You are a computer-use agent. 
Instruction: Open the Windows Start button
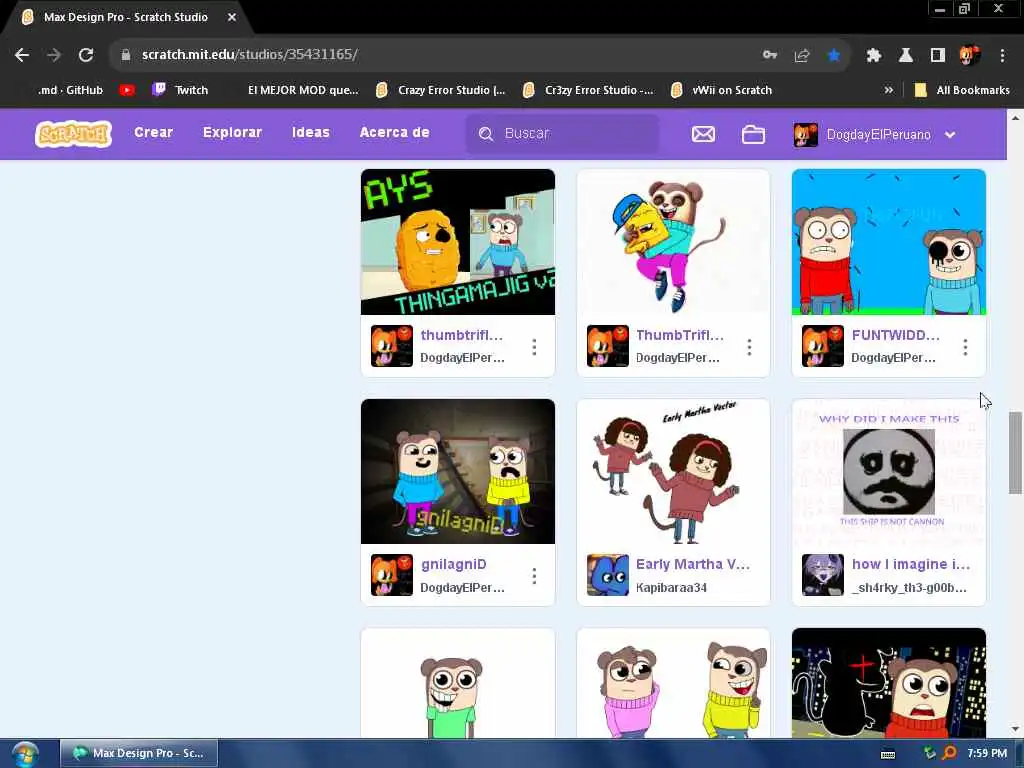coord(25,754)
